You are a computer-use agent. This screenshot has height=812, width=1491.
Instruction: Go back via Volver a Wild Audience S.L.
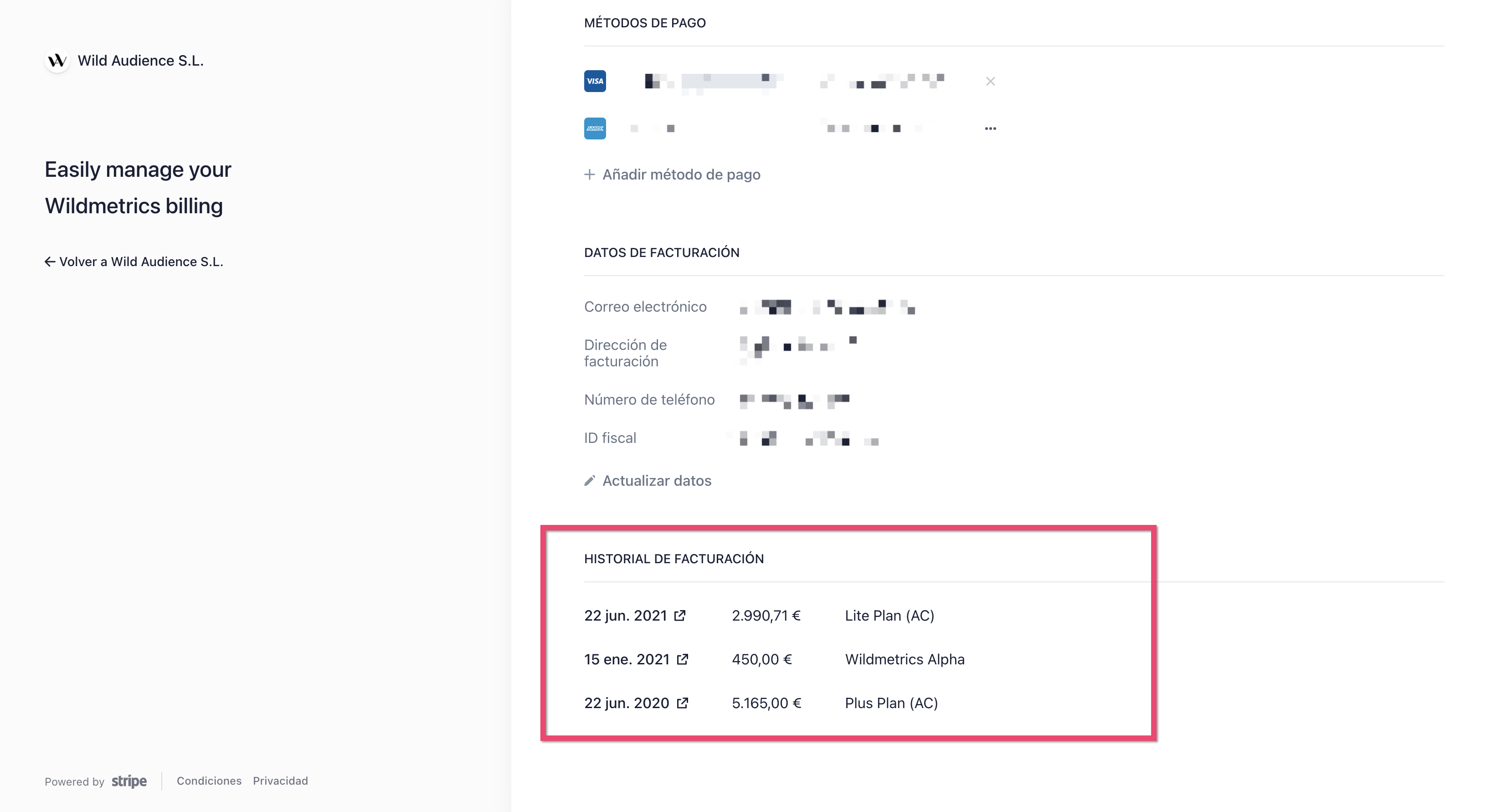[x=134, y=262]
